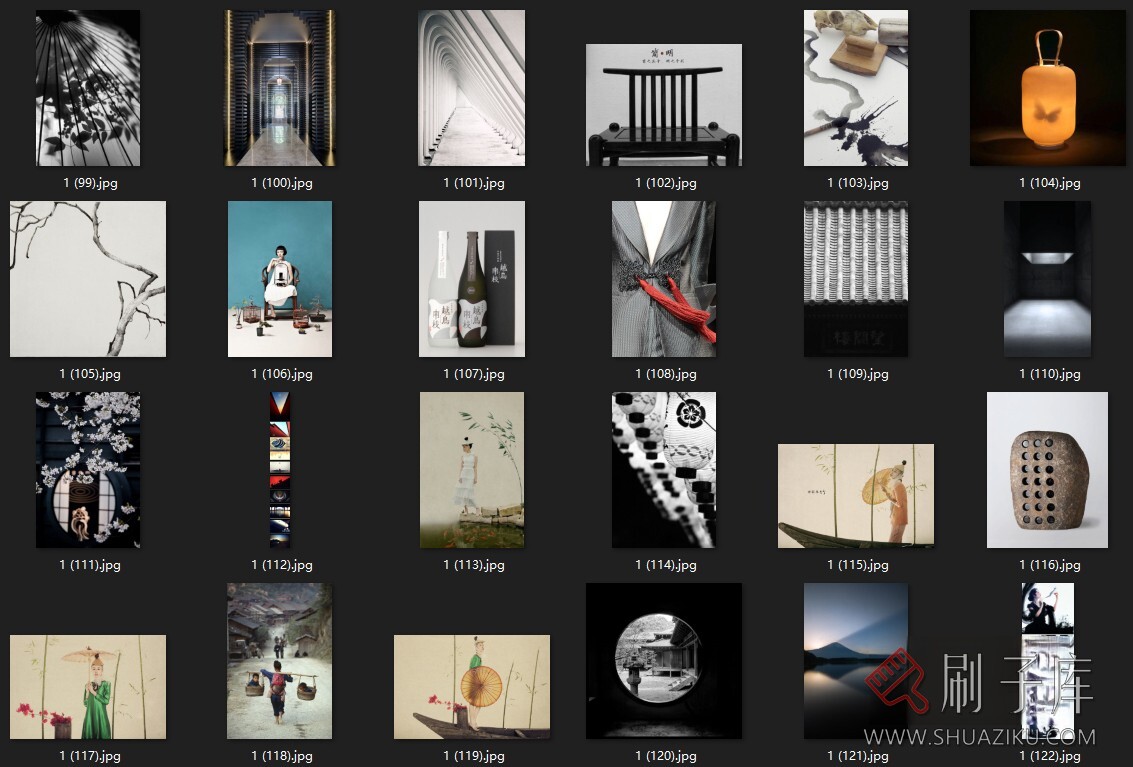
Task: Select the roof tiles image 1 (109).jpg
Action: tap(856, 279)
